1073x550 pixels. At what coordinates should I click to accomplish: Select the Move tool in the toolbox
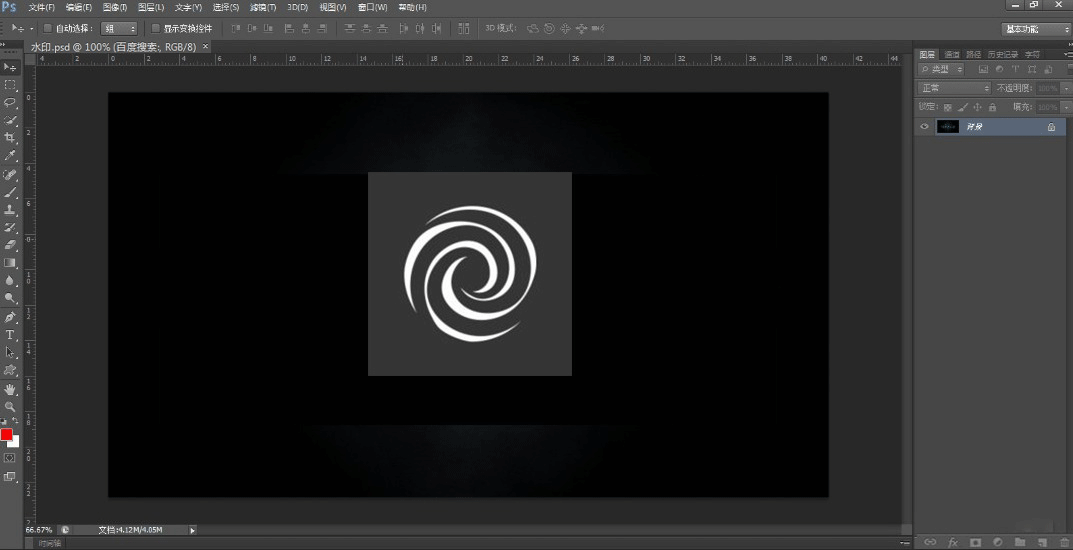tap(10, 67)
